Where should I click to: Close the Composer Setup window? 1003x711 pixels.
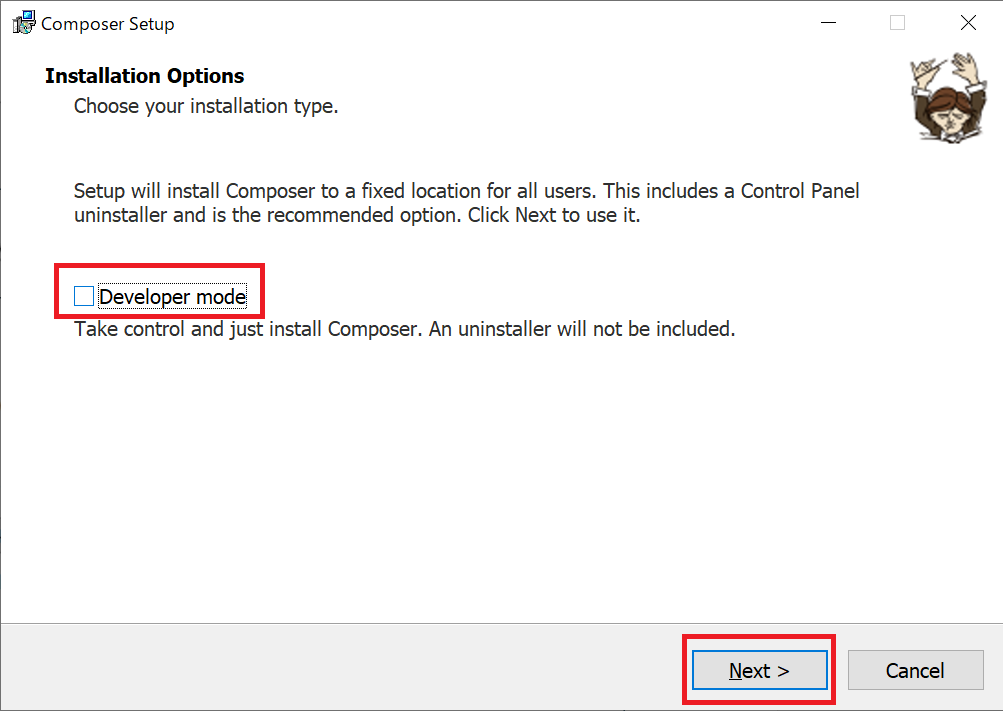(968, 23)
